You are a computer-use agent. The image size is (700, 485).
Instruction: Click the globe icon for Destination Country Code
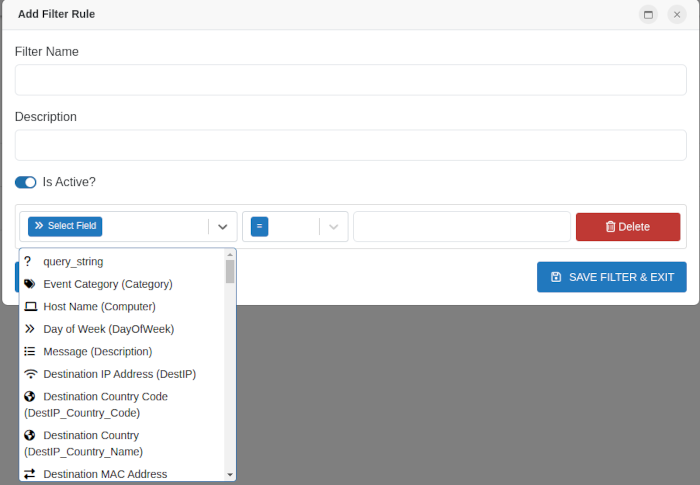pyautogui.click(x=30, y=397)
